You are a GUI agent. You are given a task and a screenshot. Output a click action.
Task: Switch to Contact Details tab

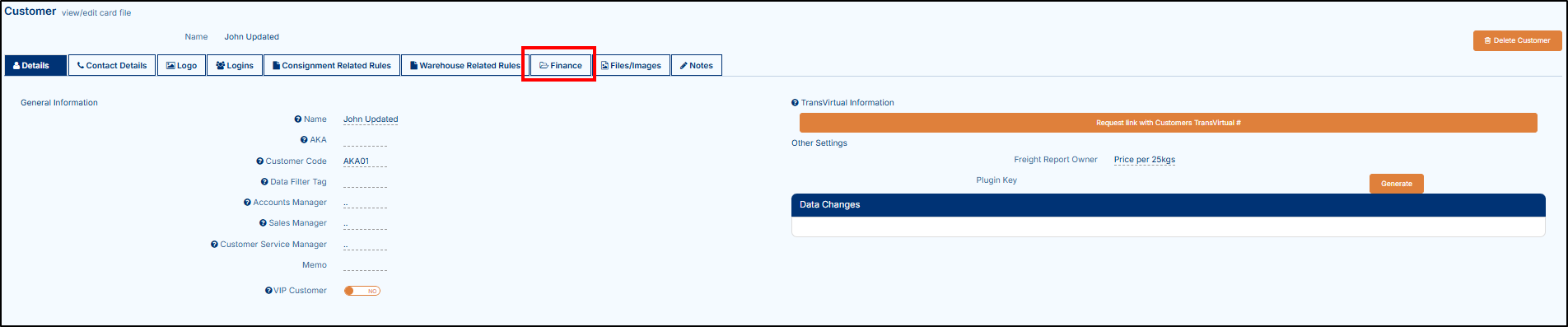pyautogui.click(x=112, y=65)
